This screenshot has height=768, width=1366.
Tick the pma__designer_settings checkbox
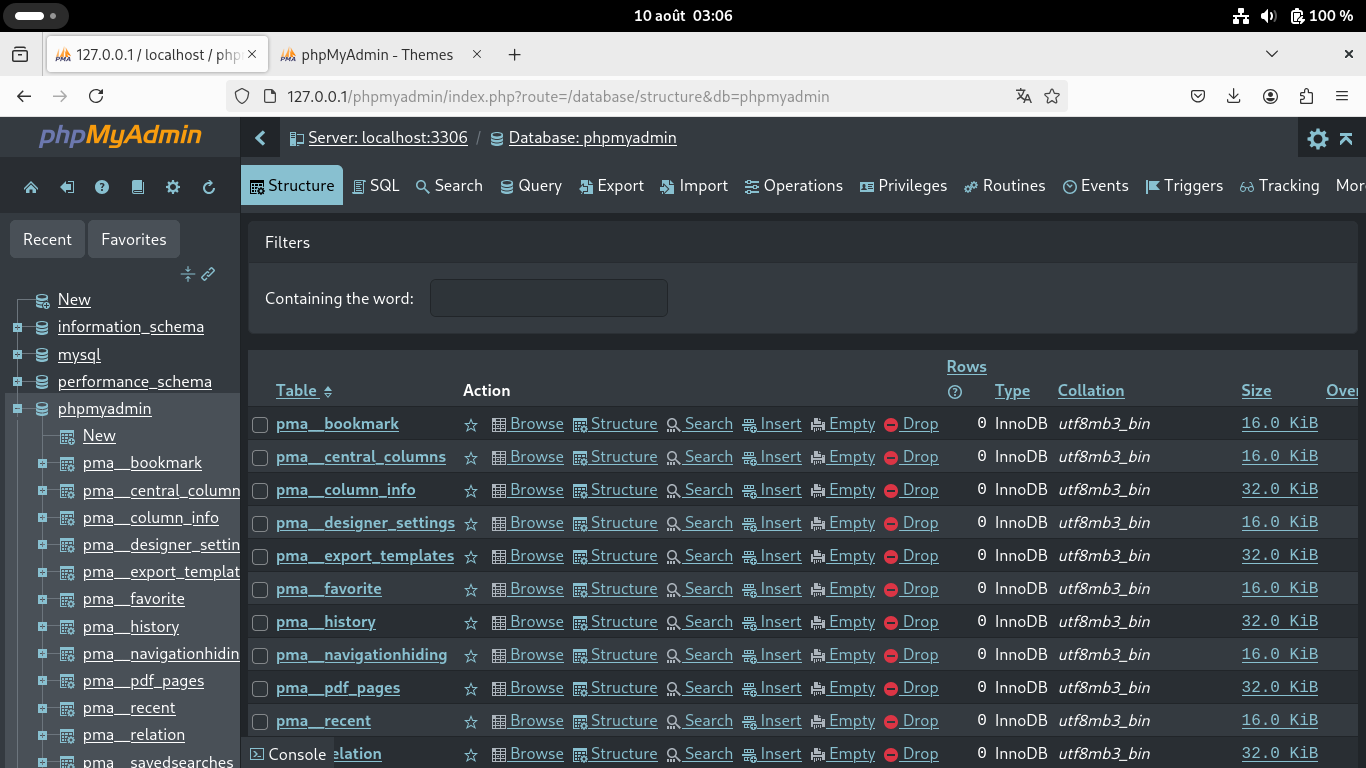(260, 524)
